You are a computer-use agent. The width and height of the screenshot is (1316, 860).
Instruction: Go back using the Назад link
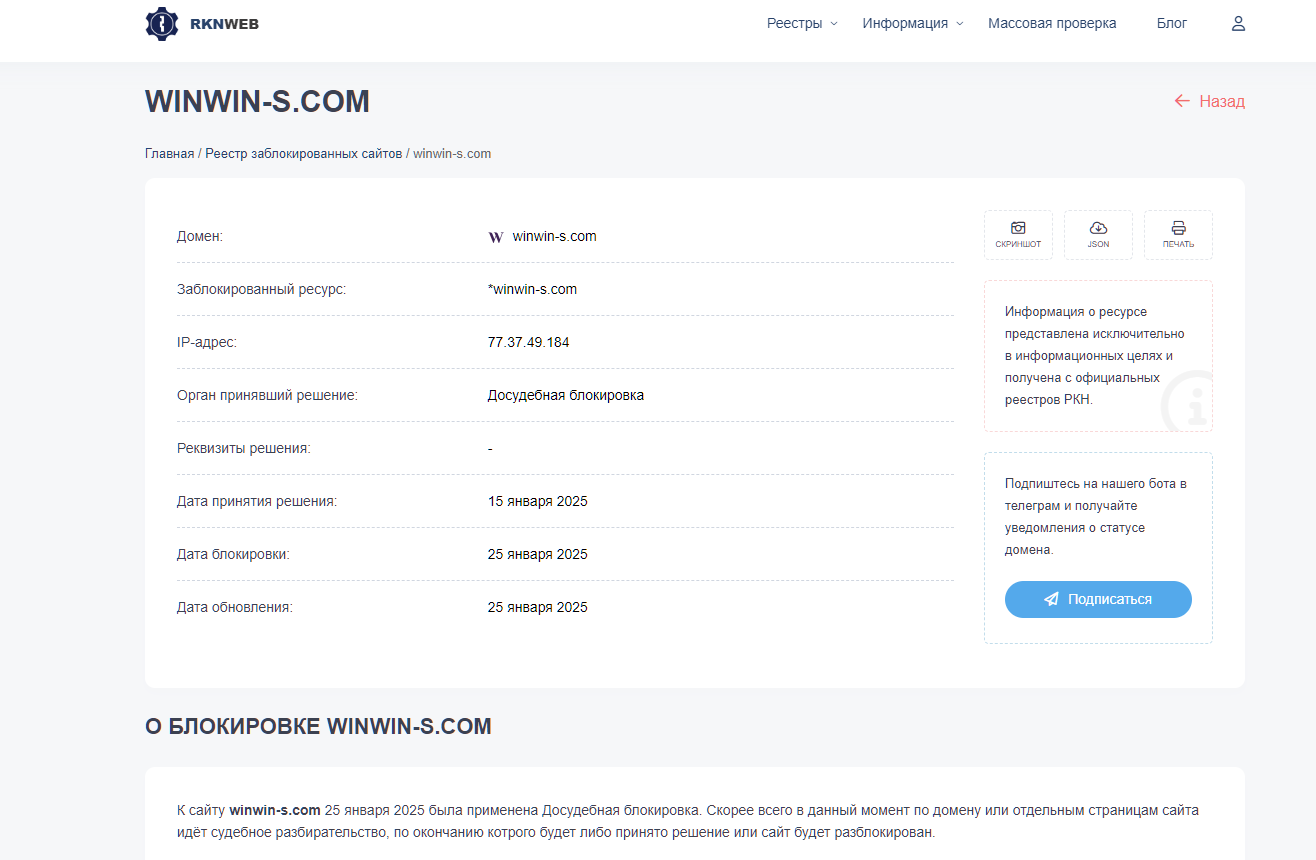[x=1209, y=101]
